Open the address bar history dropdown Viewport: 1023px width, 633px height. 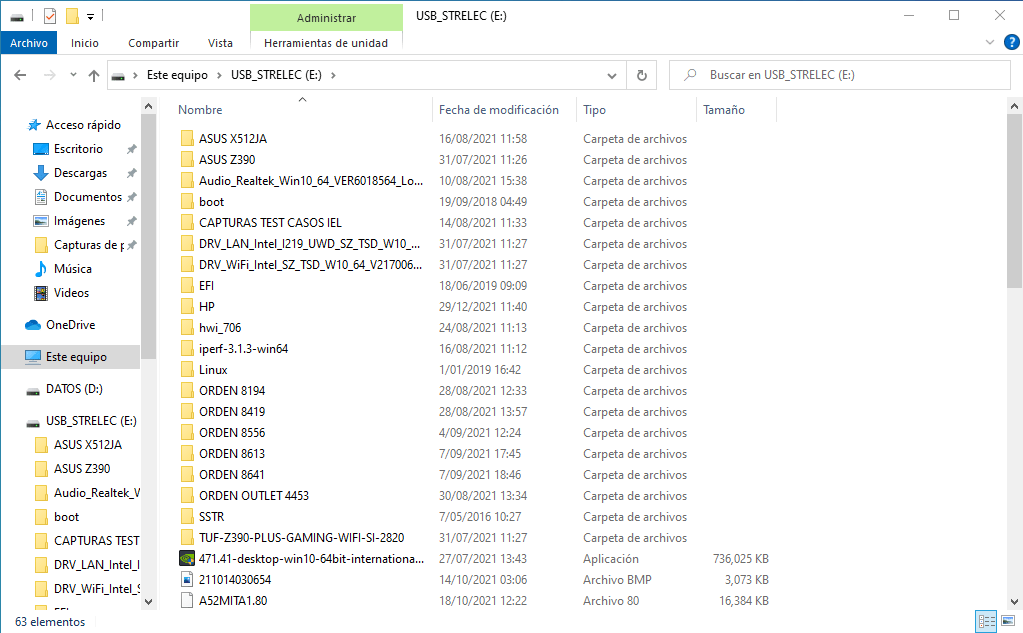pyautogui.click(x=612, y=75)
